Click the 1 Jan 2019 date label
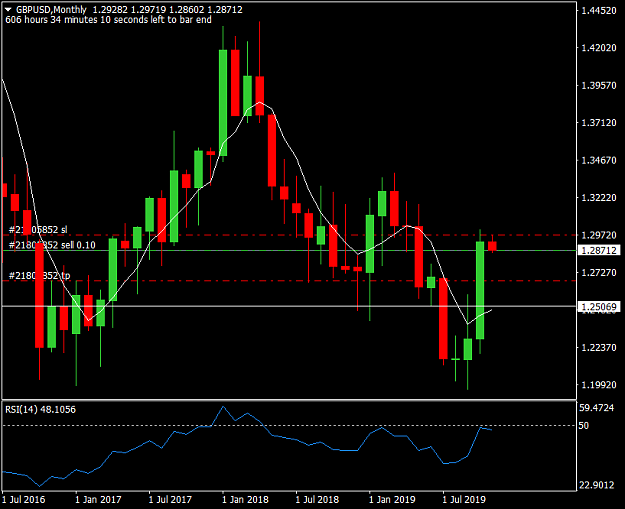 tap(392, 499)
